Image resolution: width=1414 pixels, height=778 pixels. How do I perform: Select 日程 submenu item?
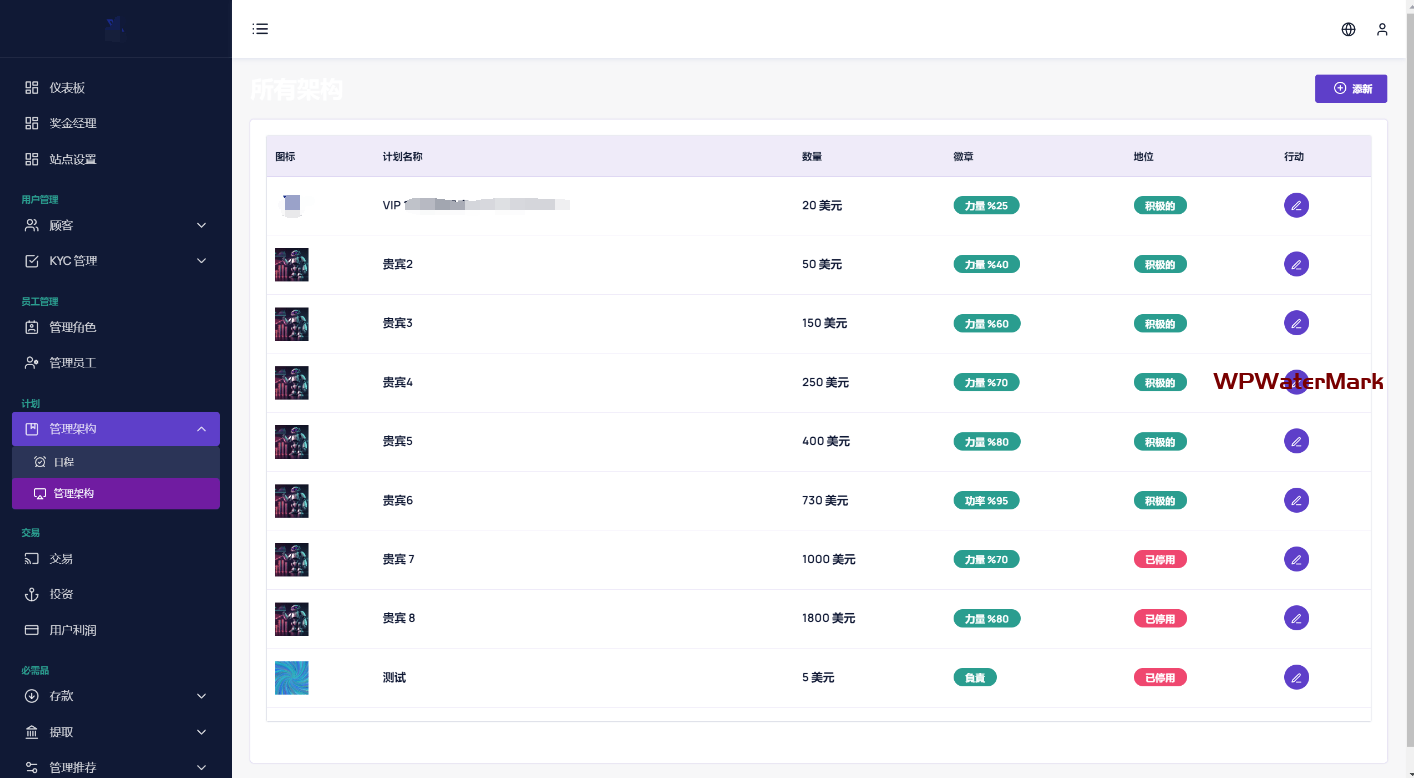64,462
